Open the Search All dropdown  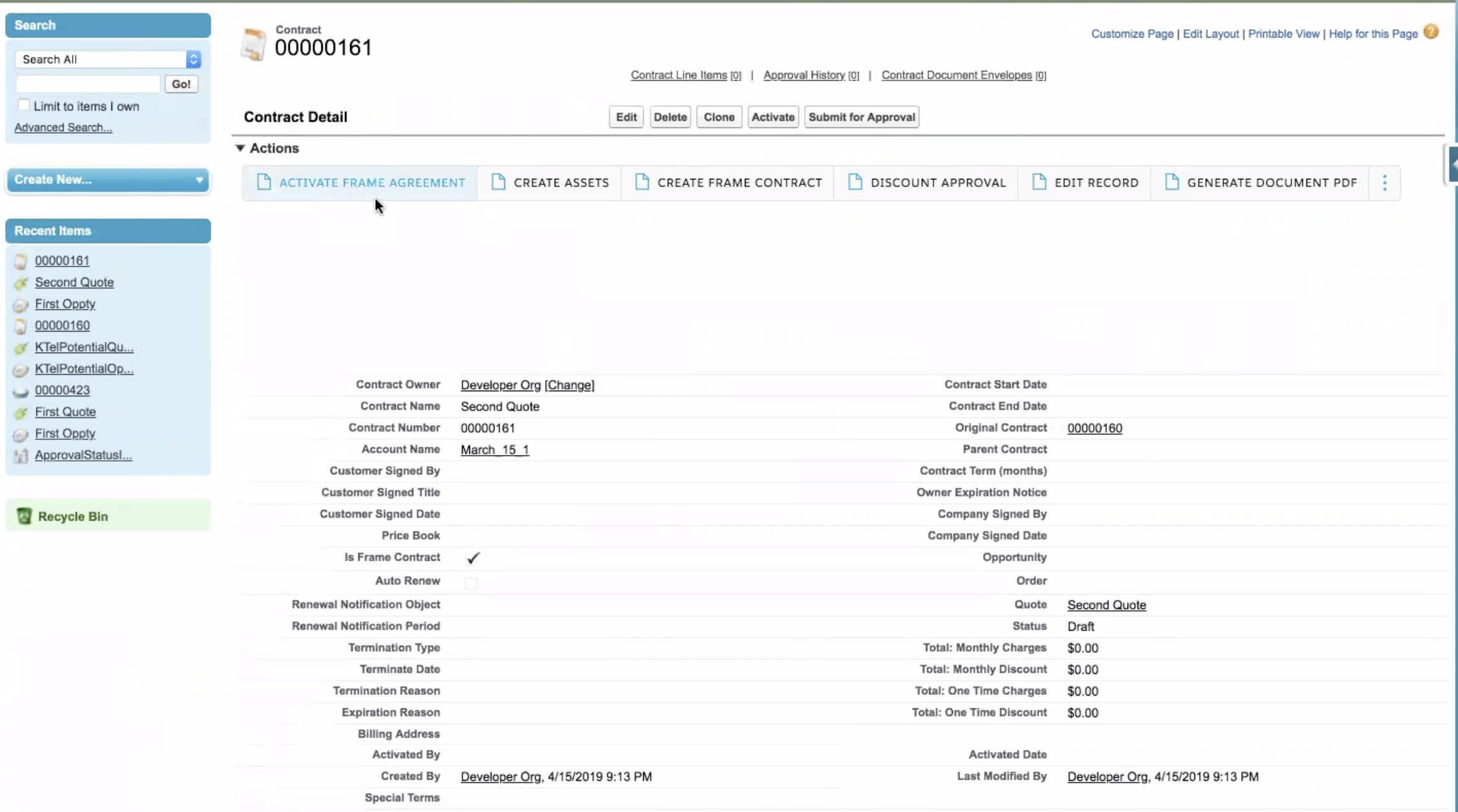pos(108,59)
